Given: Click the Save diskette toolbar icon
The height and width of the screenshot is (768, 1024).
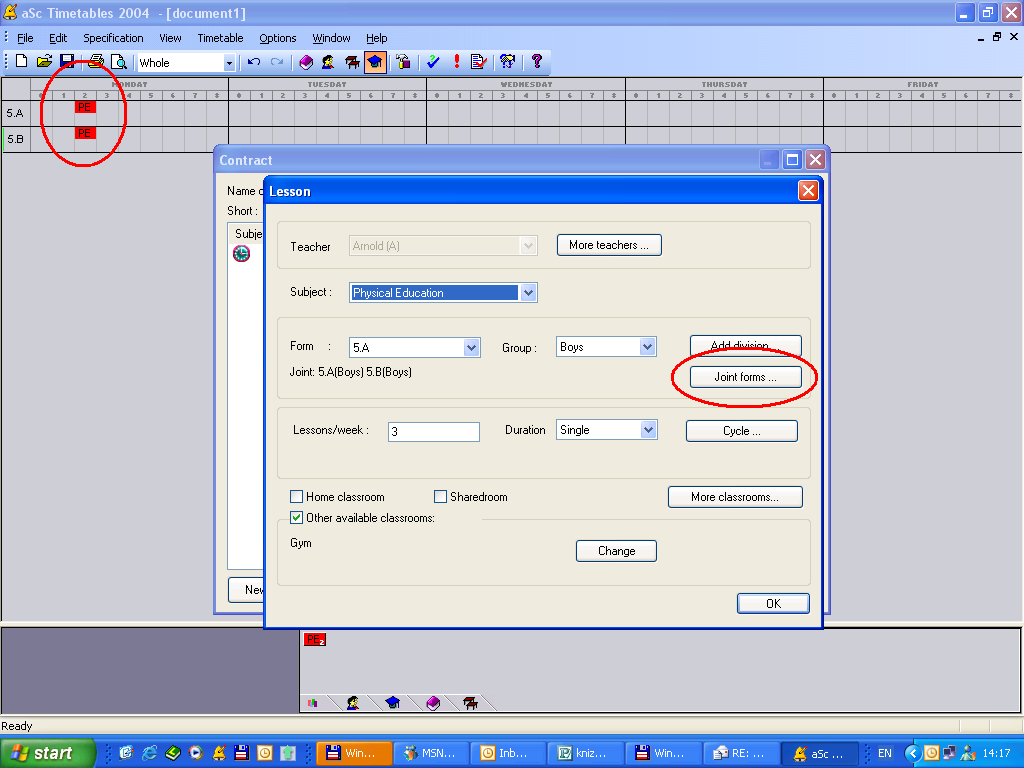Looking at the screenshot, I should 67,62.
